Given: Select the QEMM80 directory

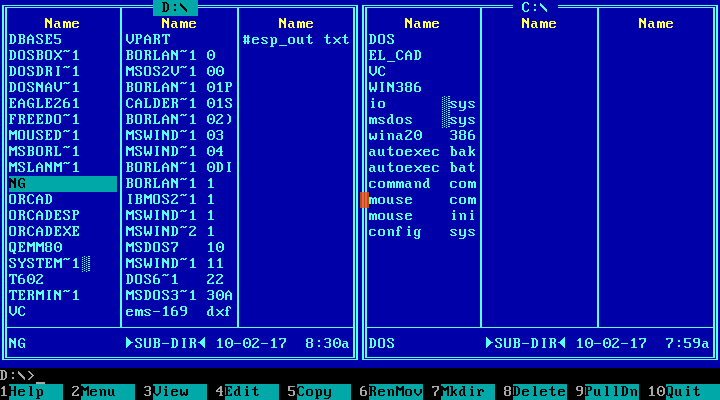Looking at the screenshot, I should coord(35,248).
